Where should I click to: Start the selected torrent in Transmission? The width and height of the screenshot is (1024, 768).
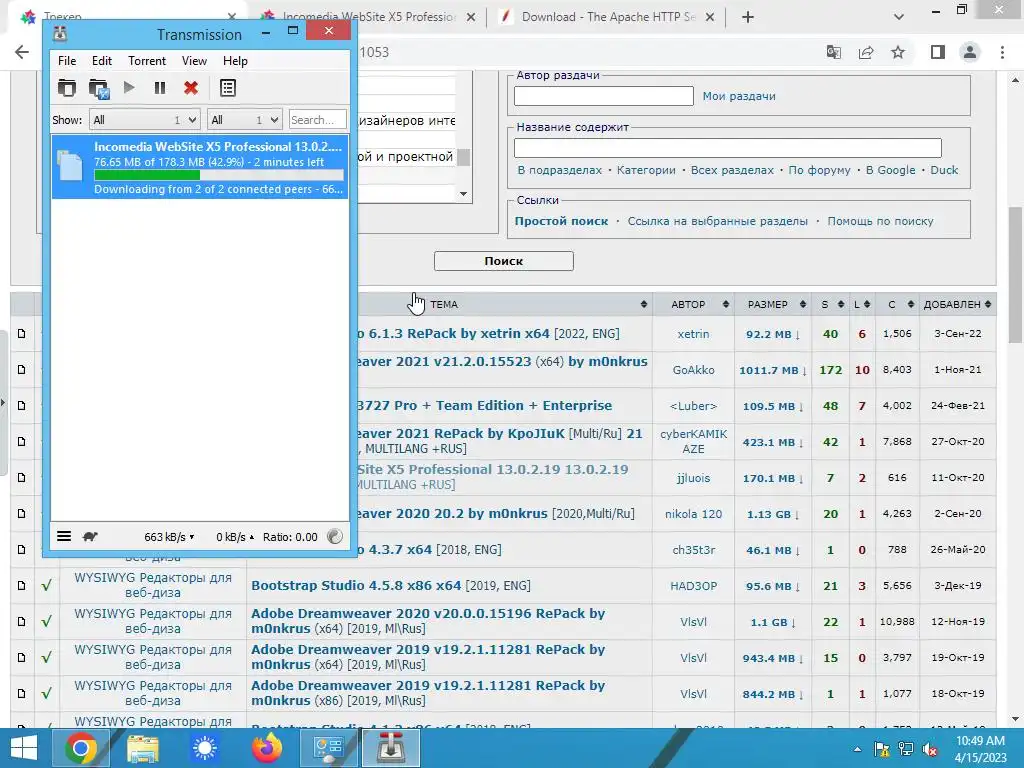(x=129, y=88)
